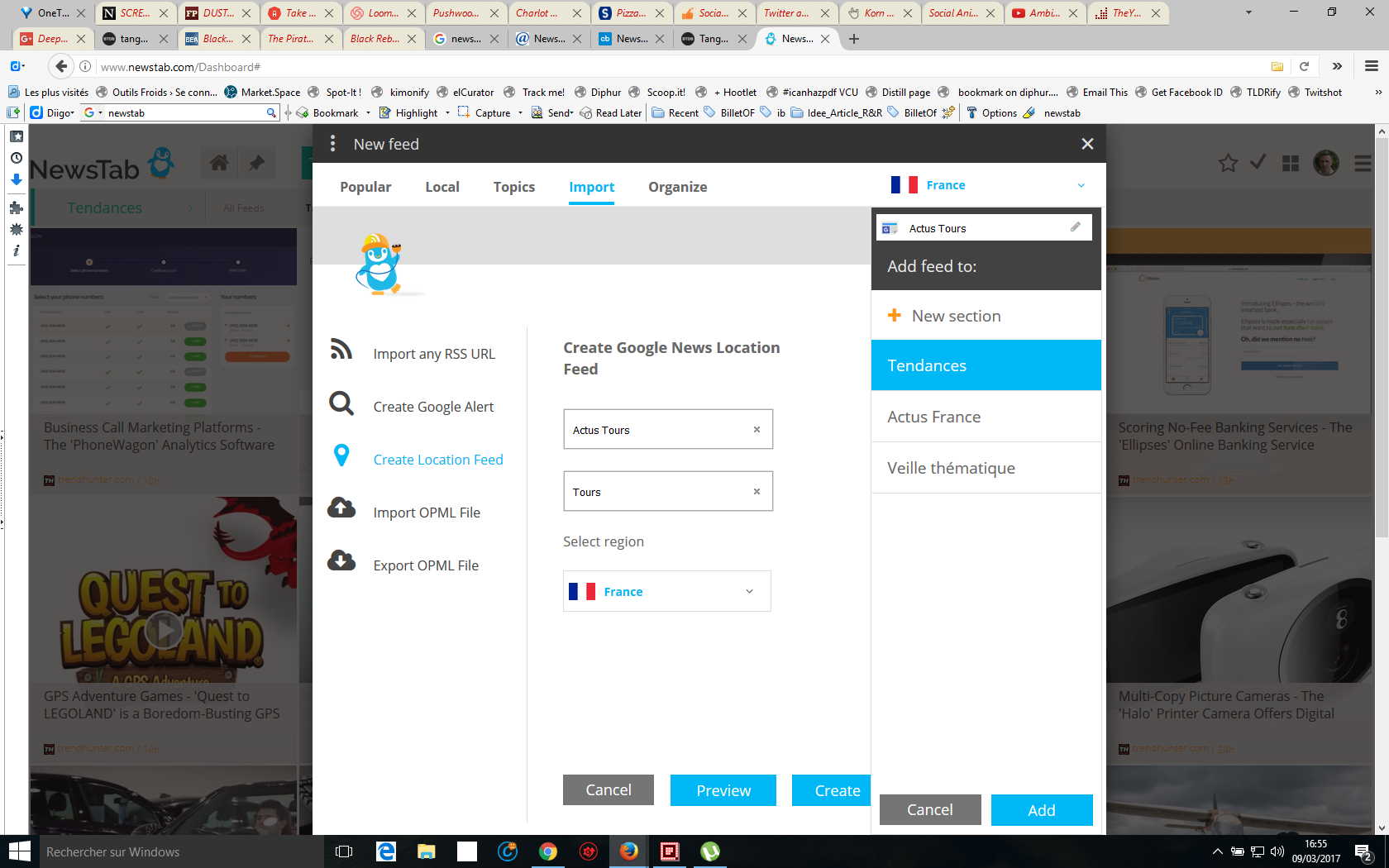Open the Diigo menu dropdown
1389x868 pixels.
[x=53, y=113]
